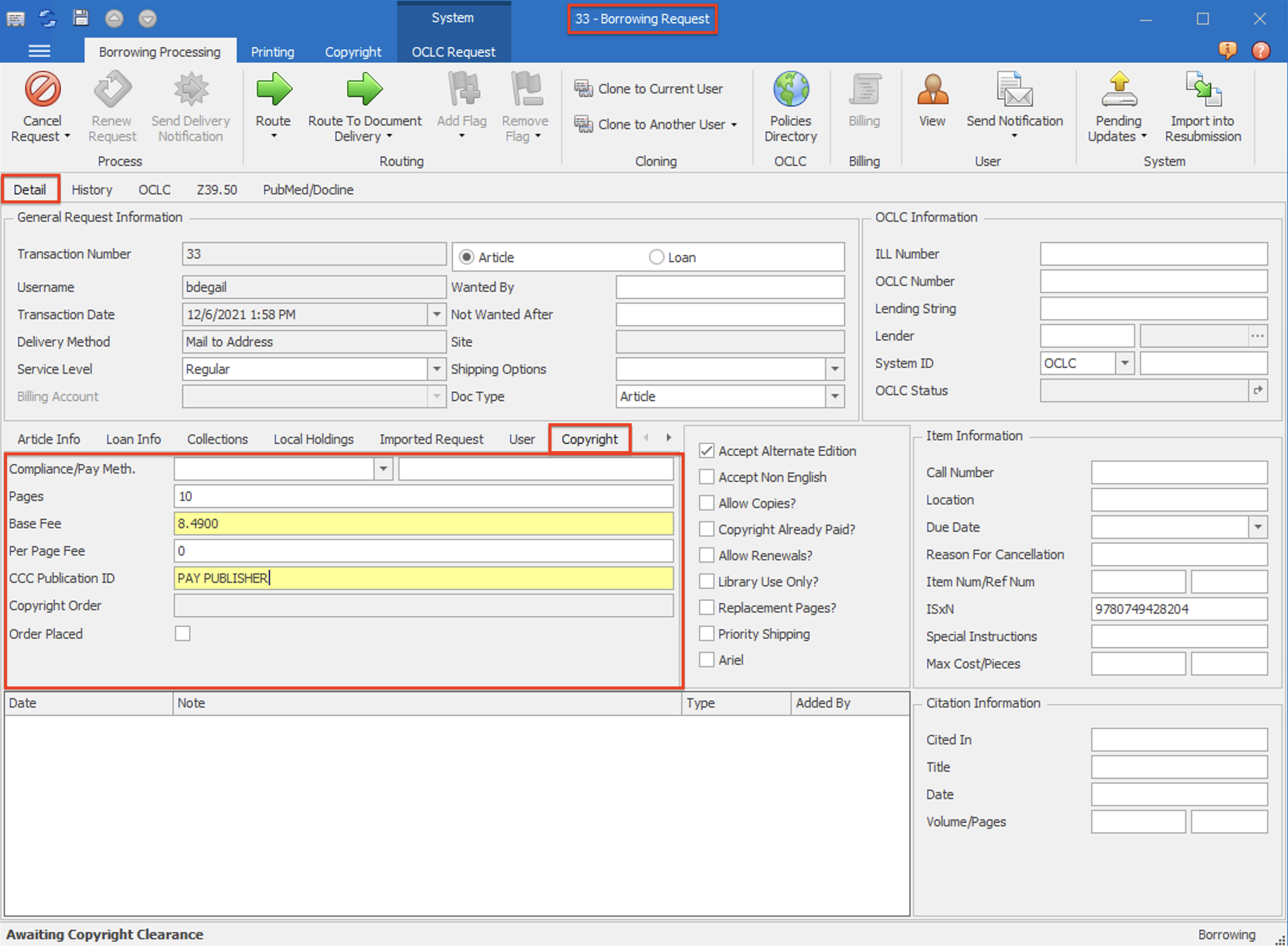Open the PubMed/Docline tab
The width and height of the screenshot is (1288, 946).
pos(307,190)
